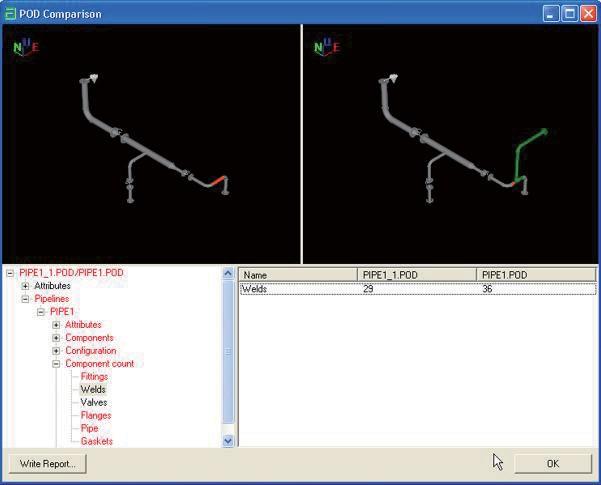Expand the black top-level Attributes node

pyautogui.click(x=25, y=286)
